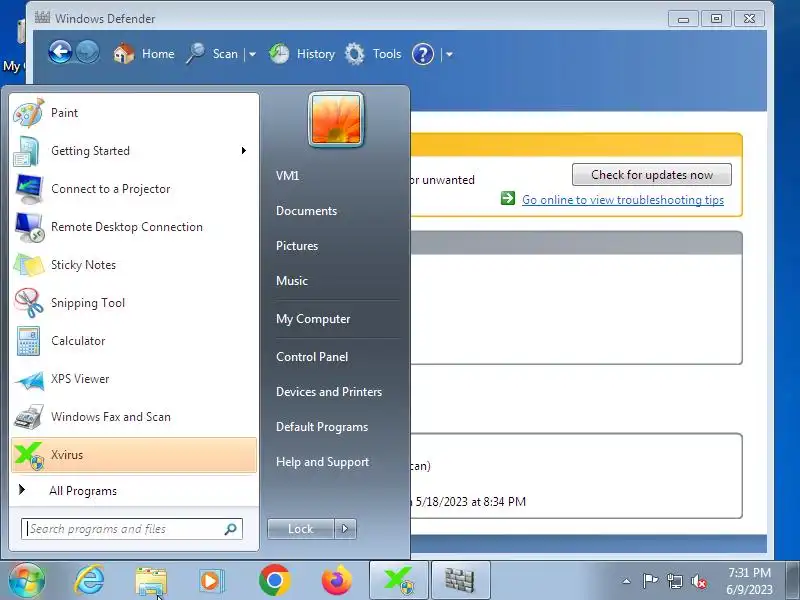
Task: Open Documents from Start menu
Action: [306, 211]
